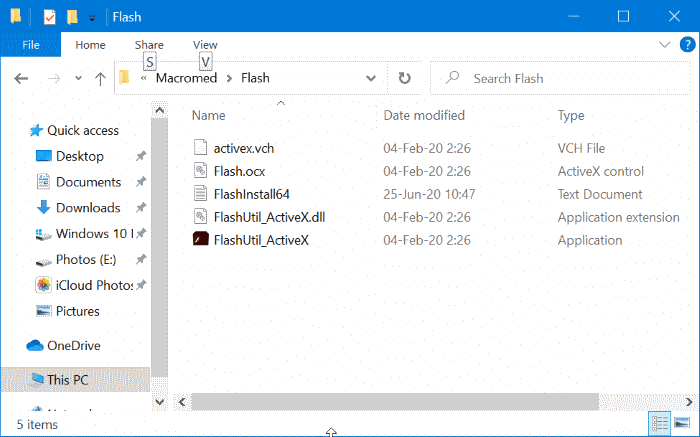Screen dimensions: 700x437
Task: Click the VCH File type cell
Action: click(x=581, y=148)
